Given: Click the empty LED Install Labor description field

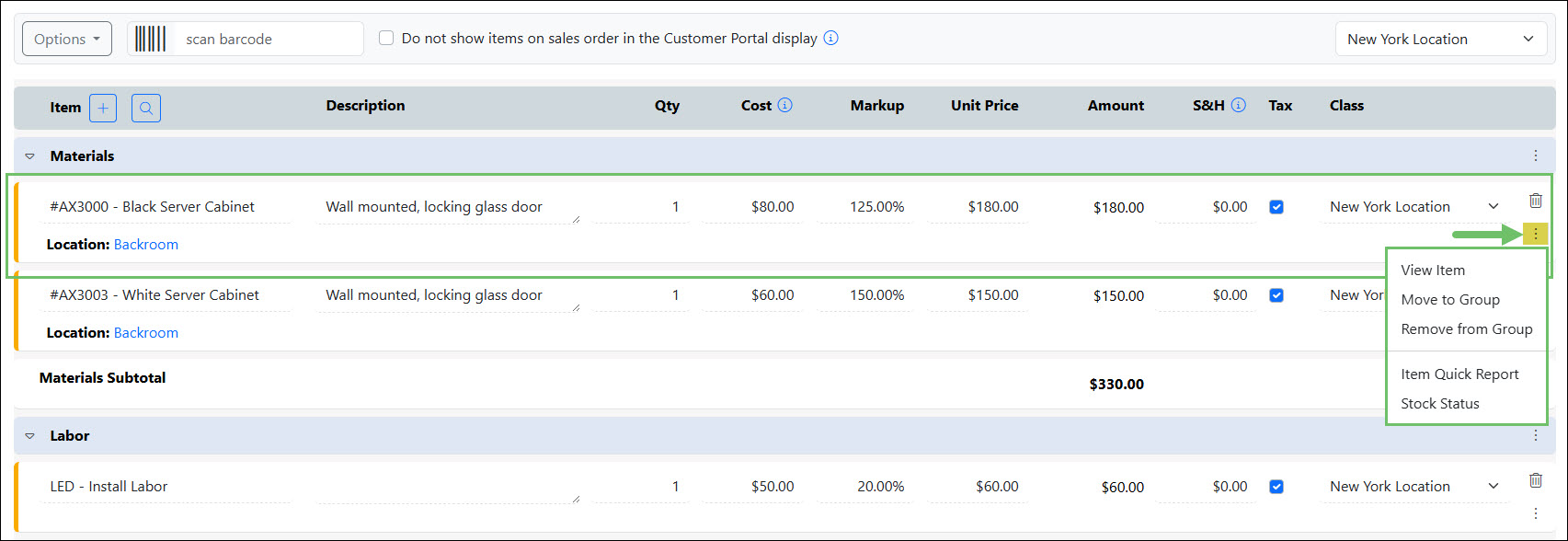Looking at the screenshot, I should tap(449, 487).
